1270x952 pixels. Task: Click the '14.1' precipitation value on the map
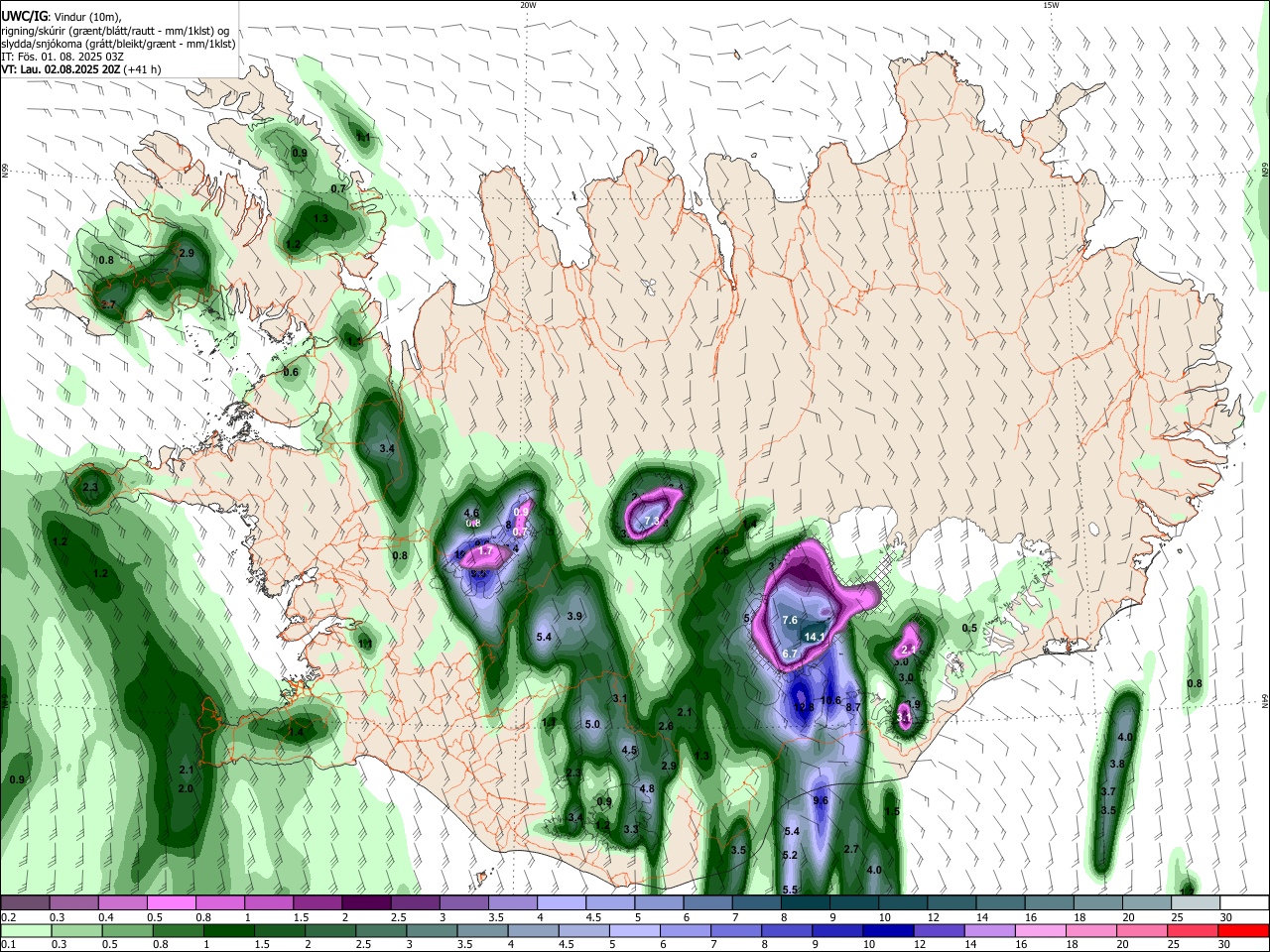pos(815,637)
